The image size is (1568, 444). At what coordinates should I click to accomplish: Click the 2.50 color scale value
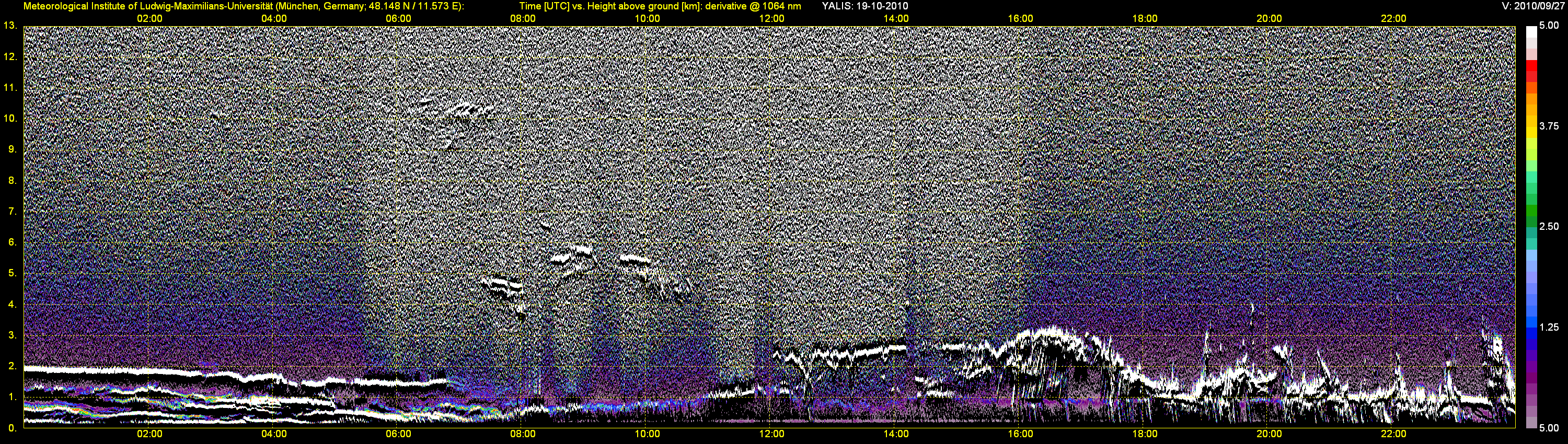1549,226
